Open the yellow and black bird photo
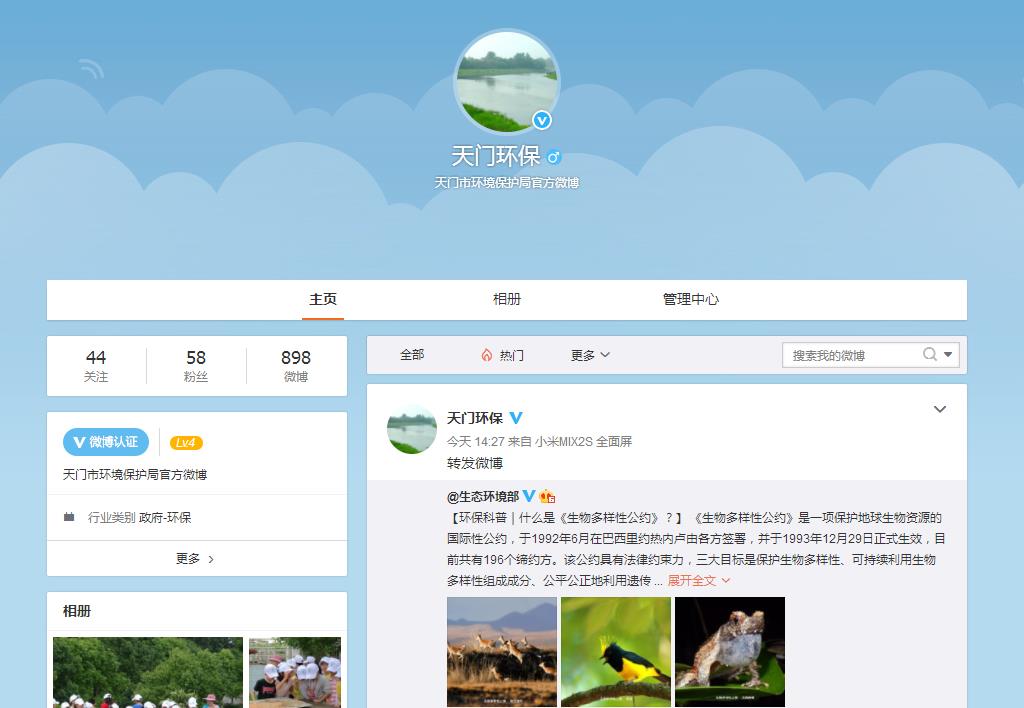 click(616, 652)
